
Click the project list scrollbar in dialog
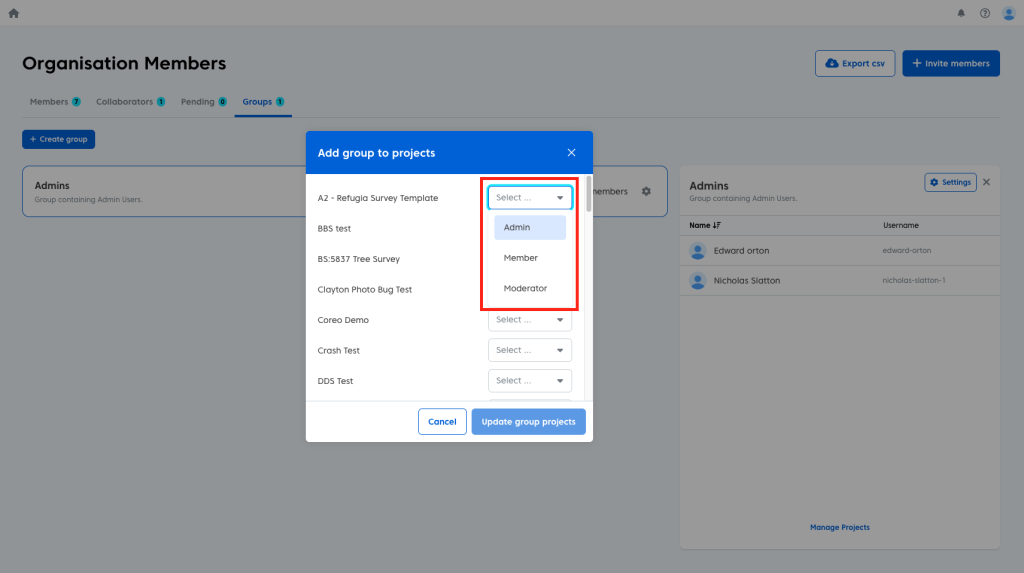(x=588, y=195)
